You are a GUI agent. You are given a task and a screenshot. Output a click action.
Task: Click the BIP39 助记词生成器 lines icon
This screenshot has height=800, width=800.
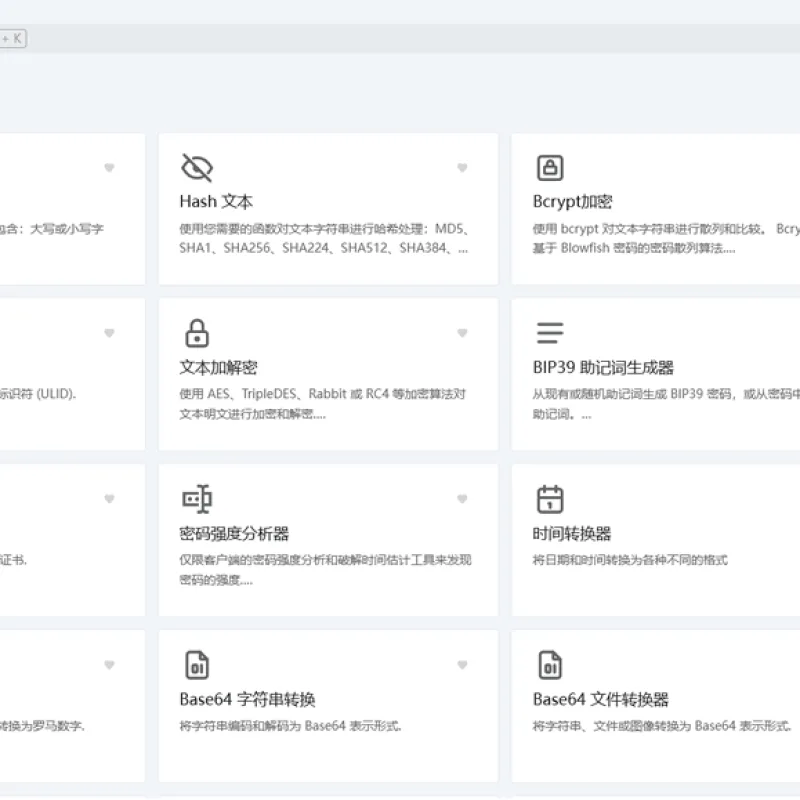(x=550, y=333)
